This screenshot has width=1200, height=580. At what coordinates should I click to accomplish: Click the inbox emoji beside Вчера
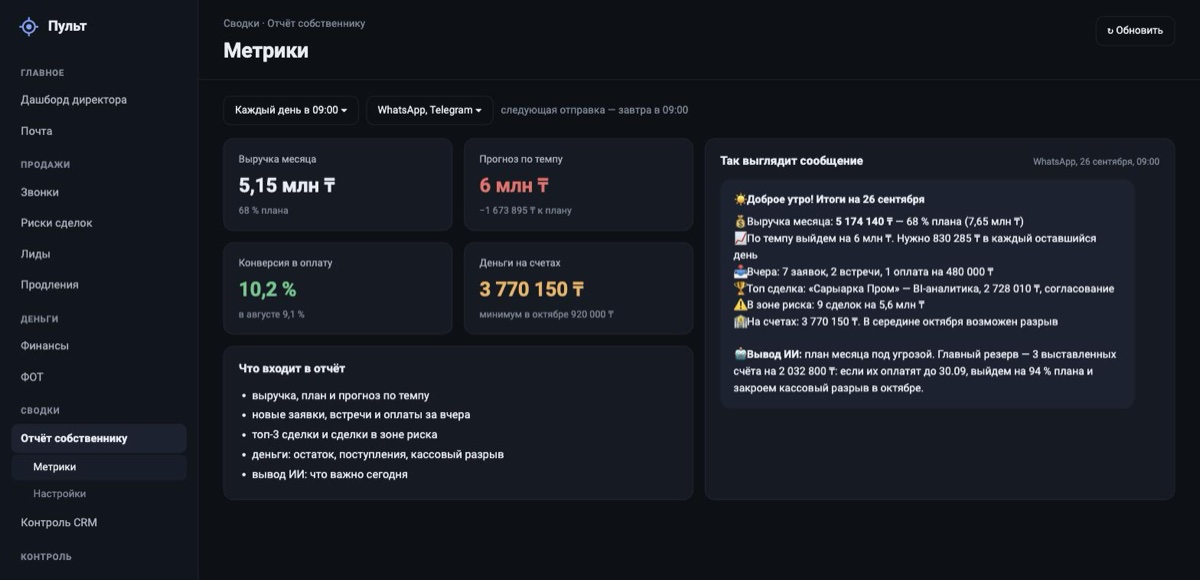click(x=740, y=271)
